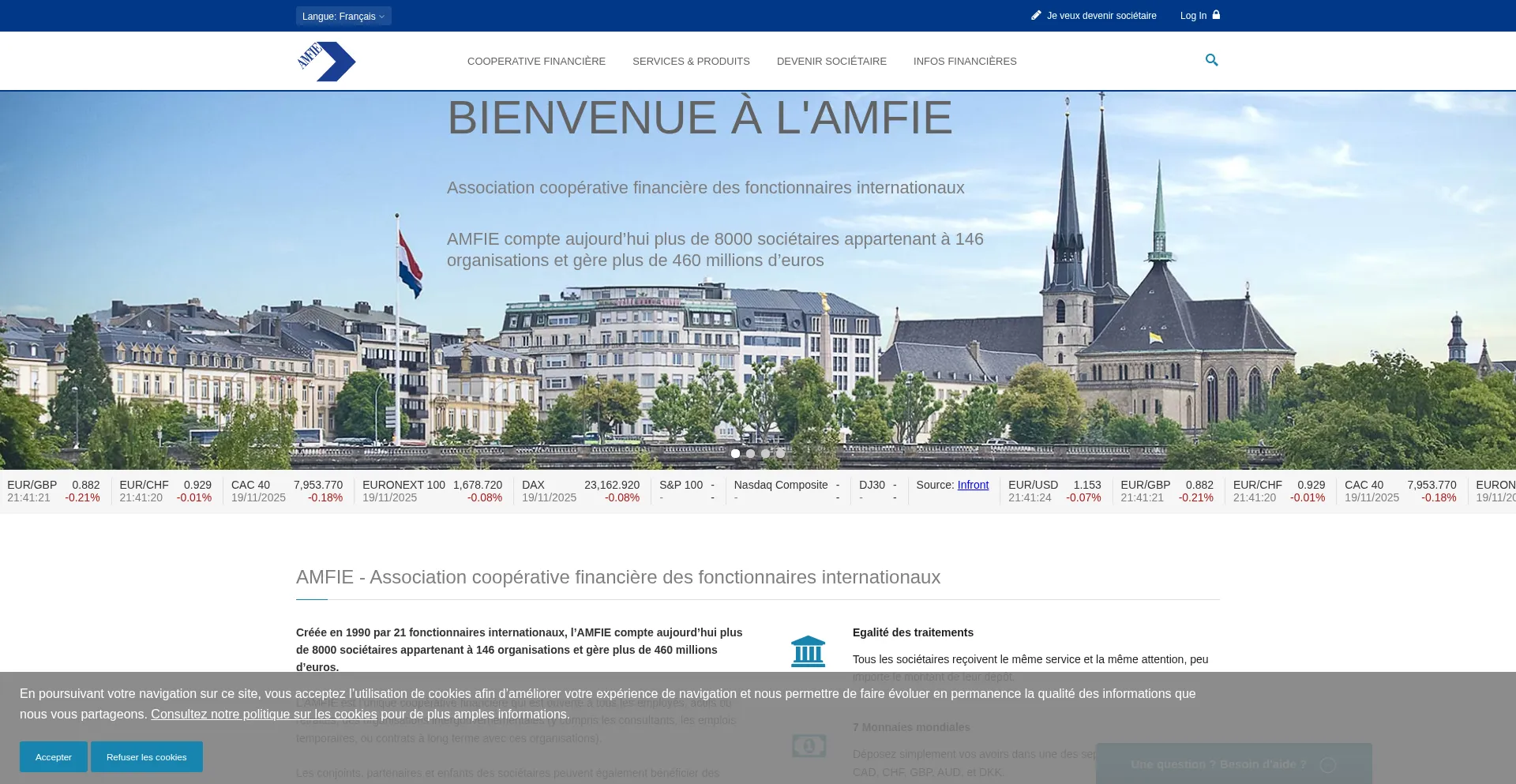Open the 'Devenir Sociétaire' menu item
Screen dimensions: 1516x784
click(831, 61)
